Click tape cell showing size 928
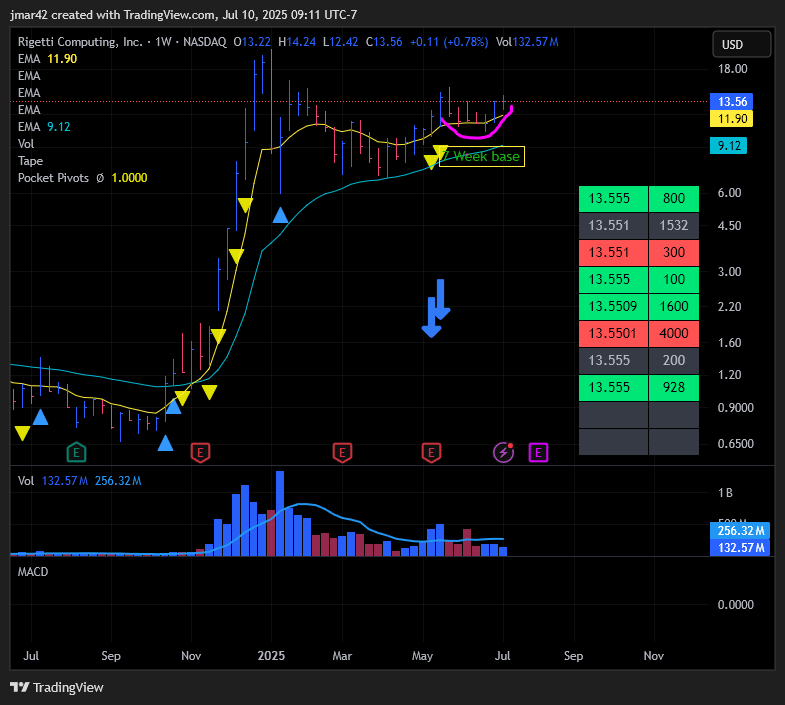This screenshot has height=705, width=785. pyautogui.click(x=674, y=388)
